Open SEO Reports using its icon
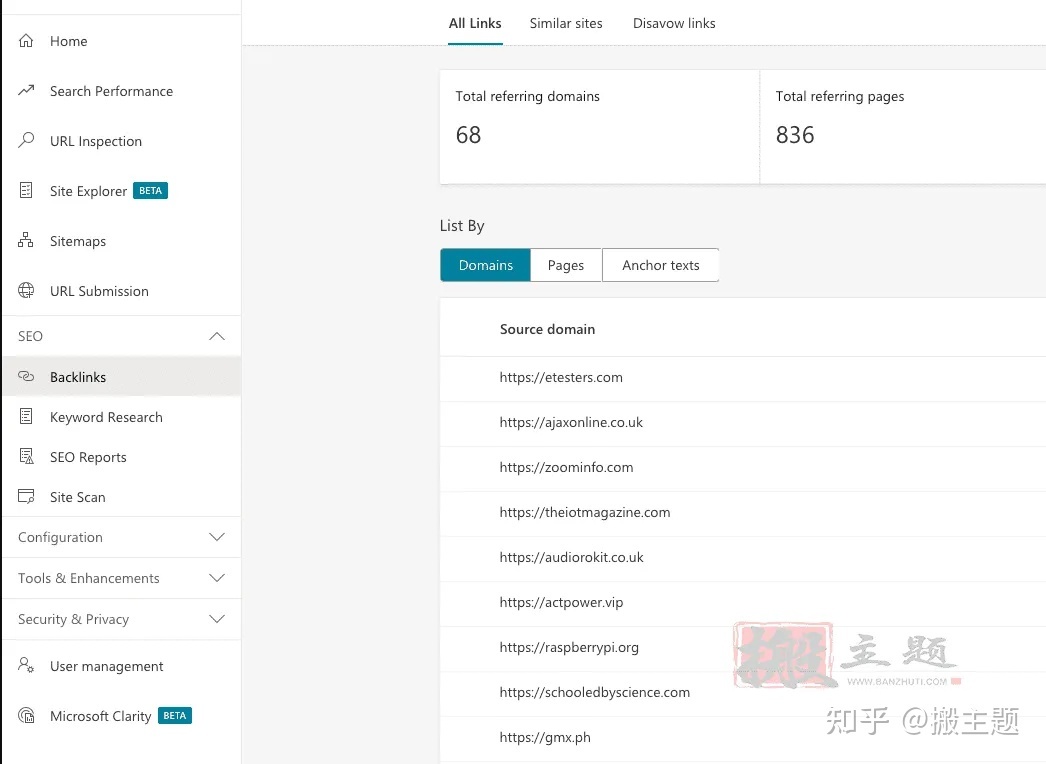1046x764 pixels. (27, 457)
